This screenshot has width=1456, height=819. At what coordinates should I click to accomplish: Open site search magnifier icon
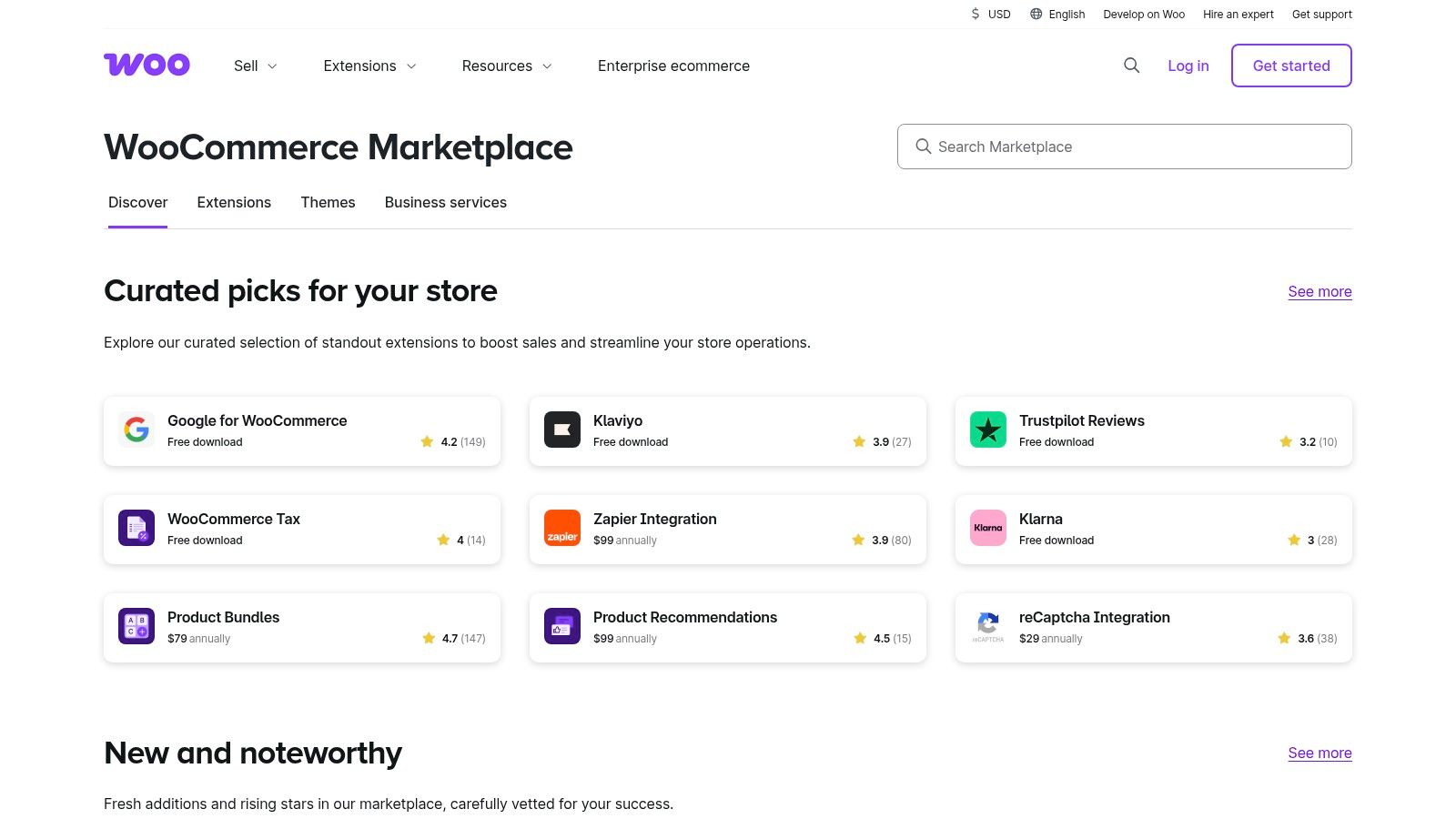(1131, 66)
